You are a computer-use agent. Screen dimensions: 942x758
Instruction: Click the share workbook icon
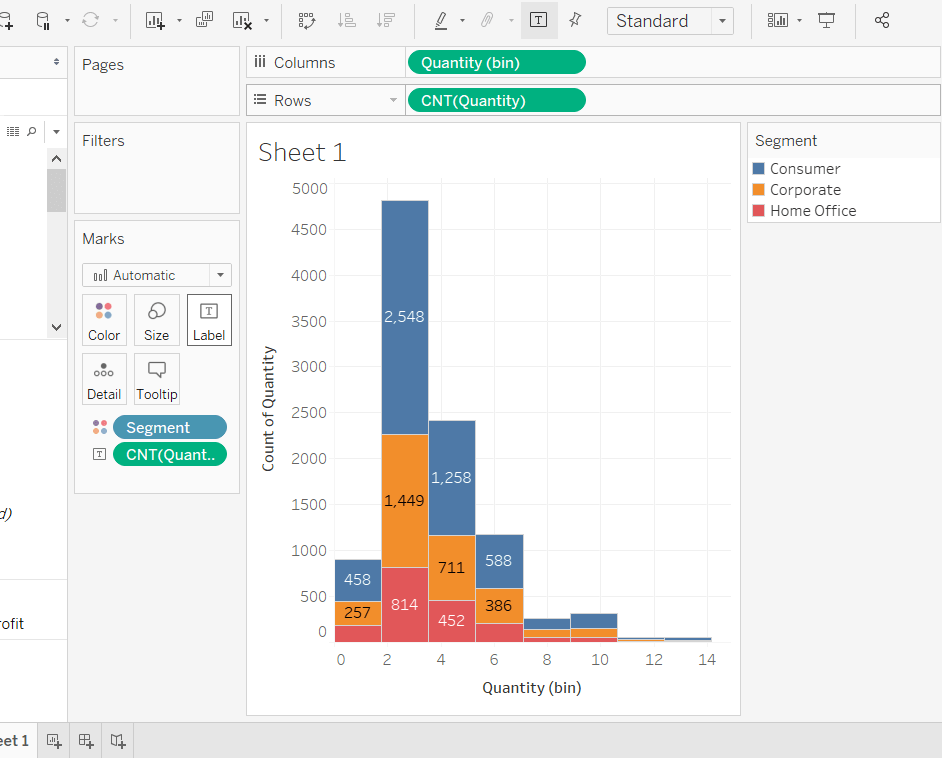(882, 20)
